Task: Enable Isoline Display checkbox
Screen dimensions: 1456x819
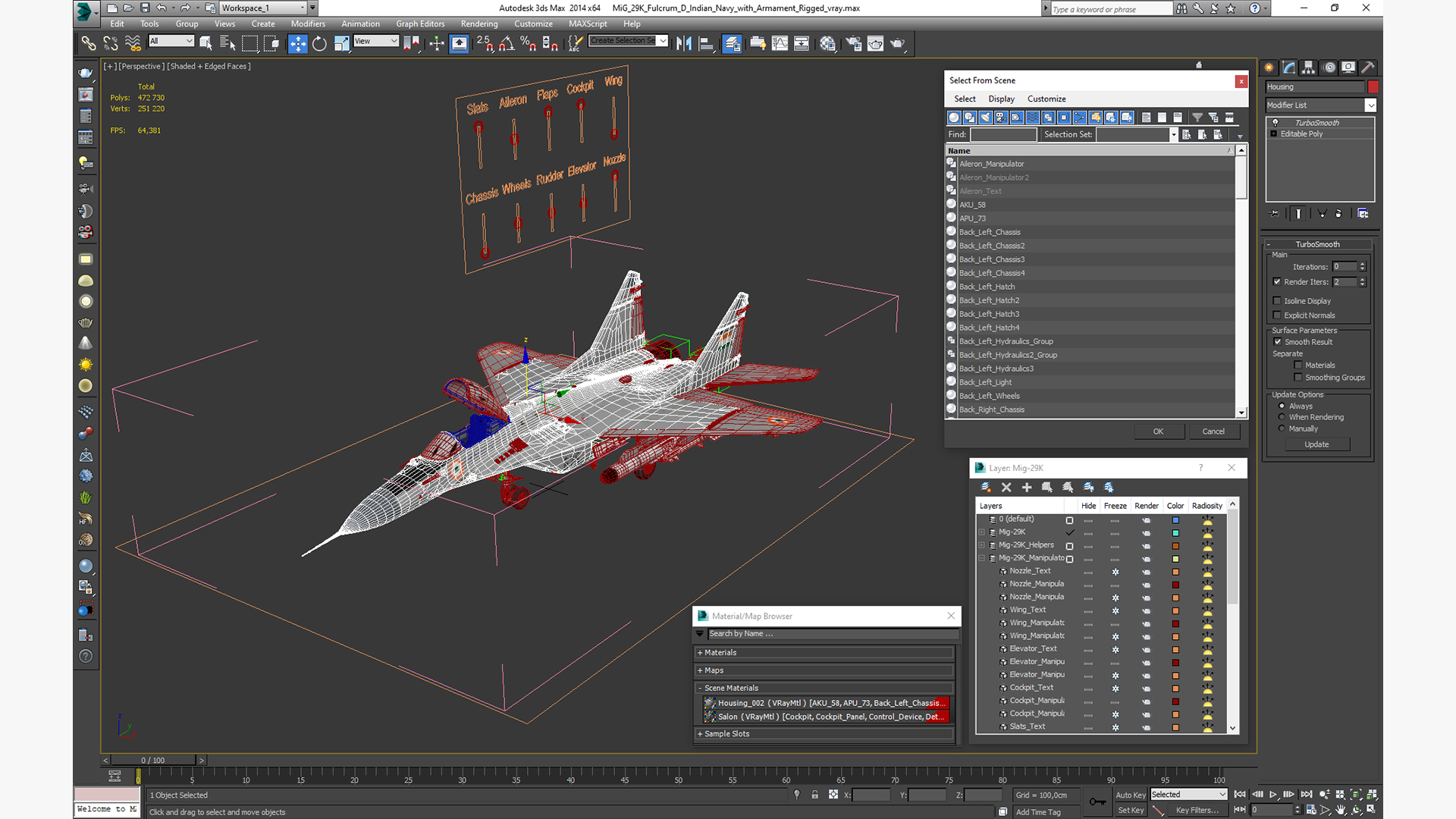Action: point(1278,301)
